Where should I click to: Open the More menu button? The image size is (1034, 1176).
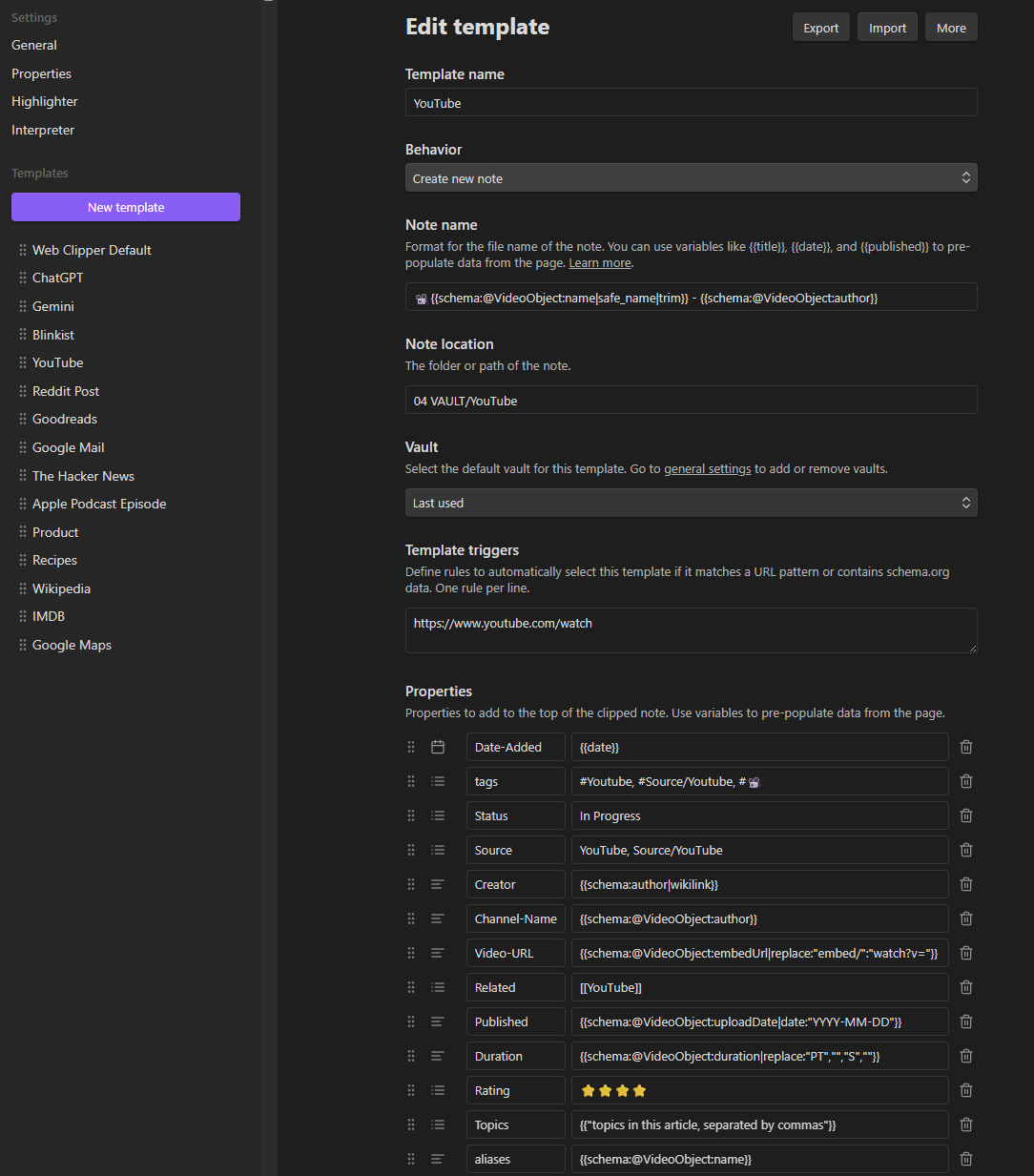pos(950,28)
